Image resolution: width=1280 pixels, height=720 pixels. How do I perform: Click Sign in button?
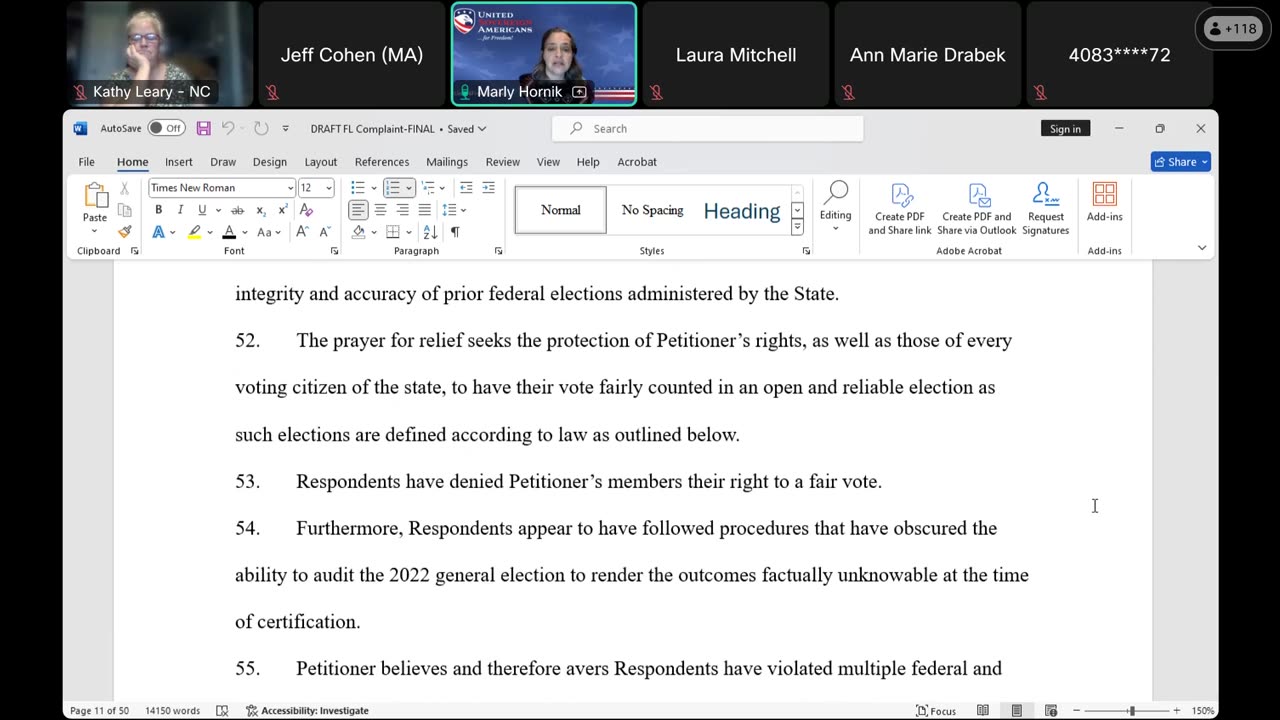1065,128
